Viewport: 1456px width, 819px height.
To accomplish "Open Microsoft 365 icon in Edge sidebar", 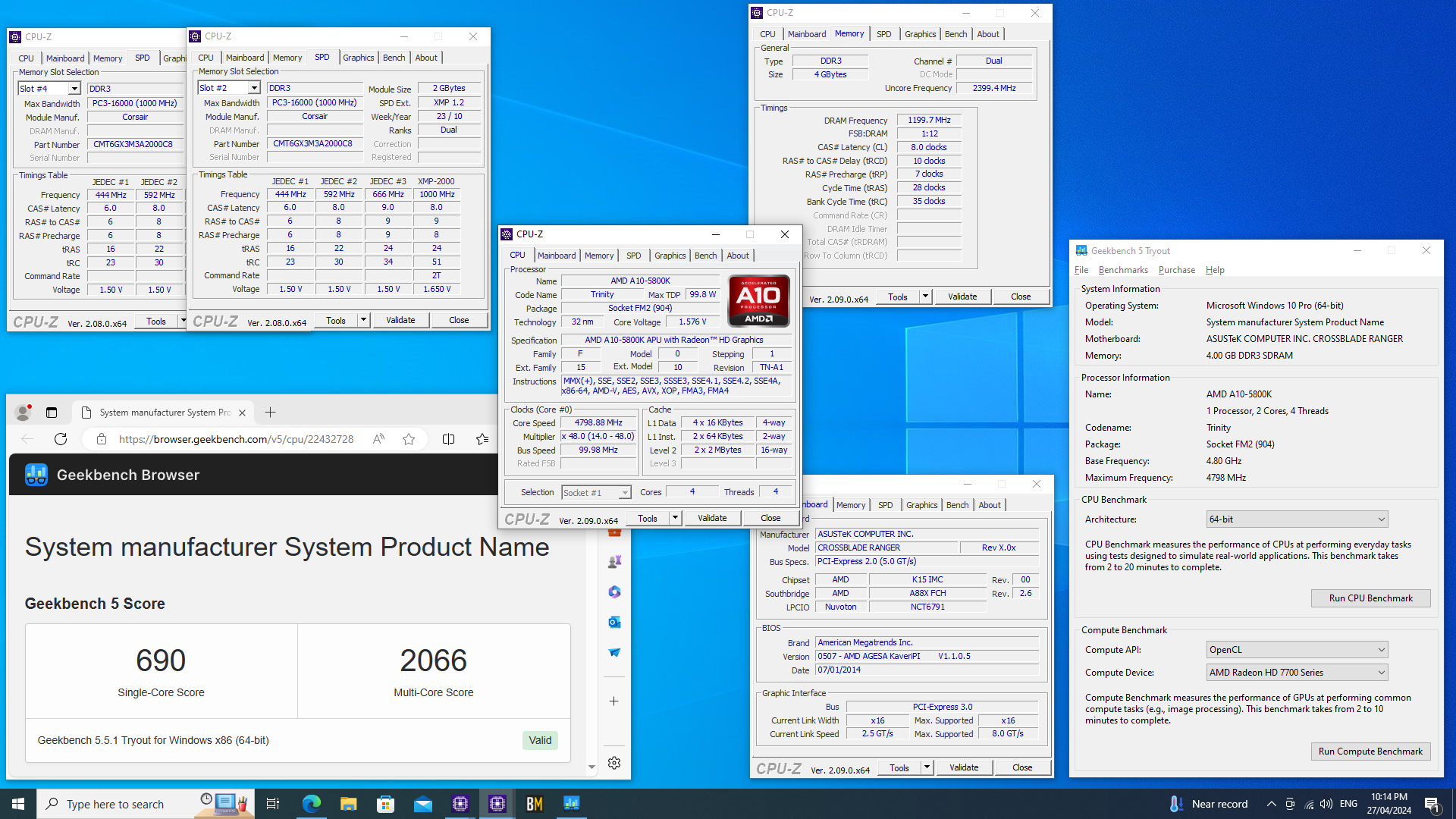I will [x=614, y=591].
